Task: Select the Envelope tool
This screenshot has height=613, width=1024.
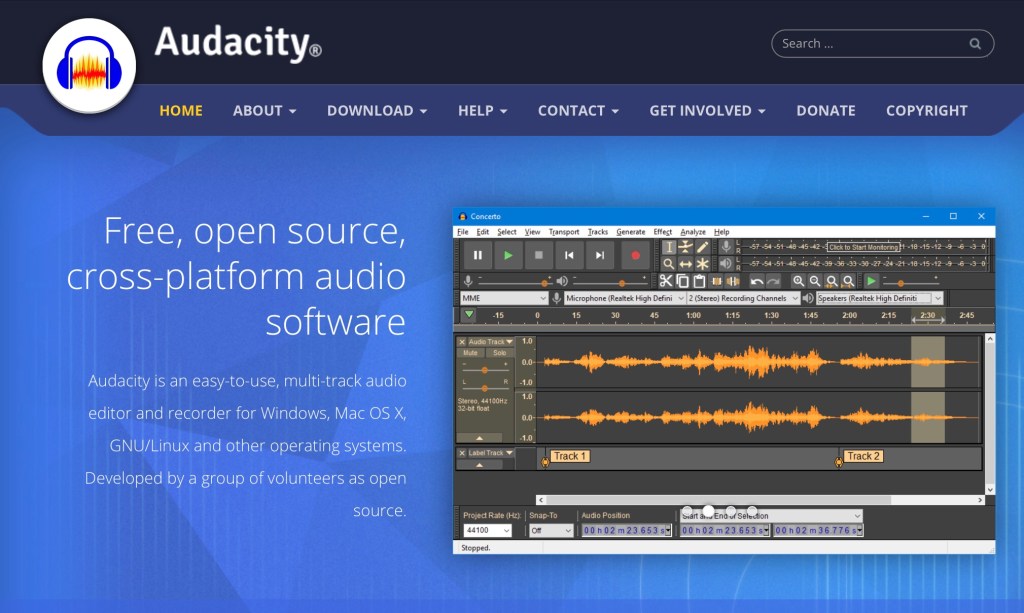Action: pos(686,247)
